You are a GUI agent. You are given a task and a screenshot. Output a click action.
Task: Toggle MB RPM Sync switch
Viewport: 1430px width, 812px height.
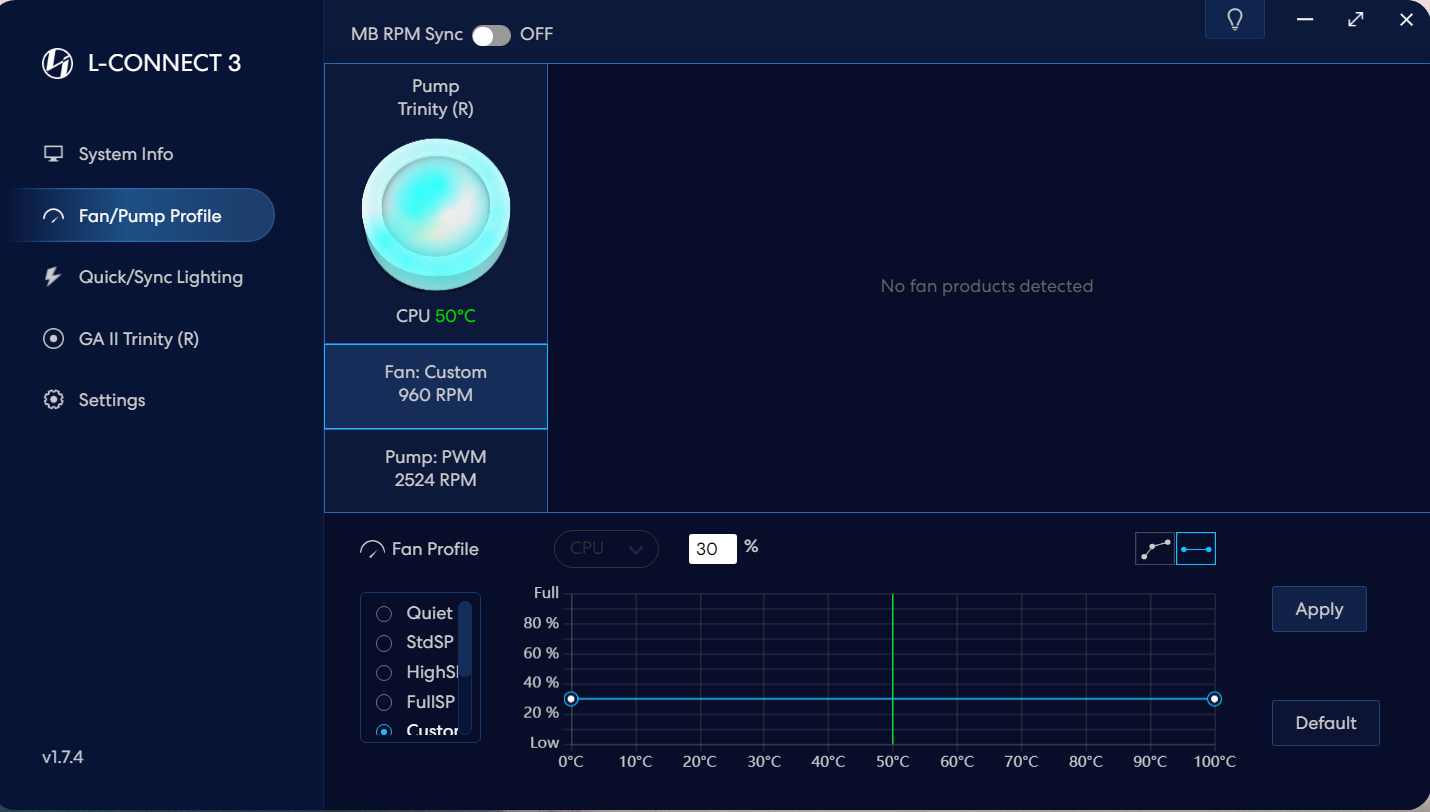pyautogui.click(x=491, y=35)
